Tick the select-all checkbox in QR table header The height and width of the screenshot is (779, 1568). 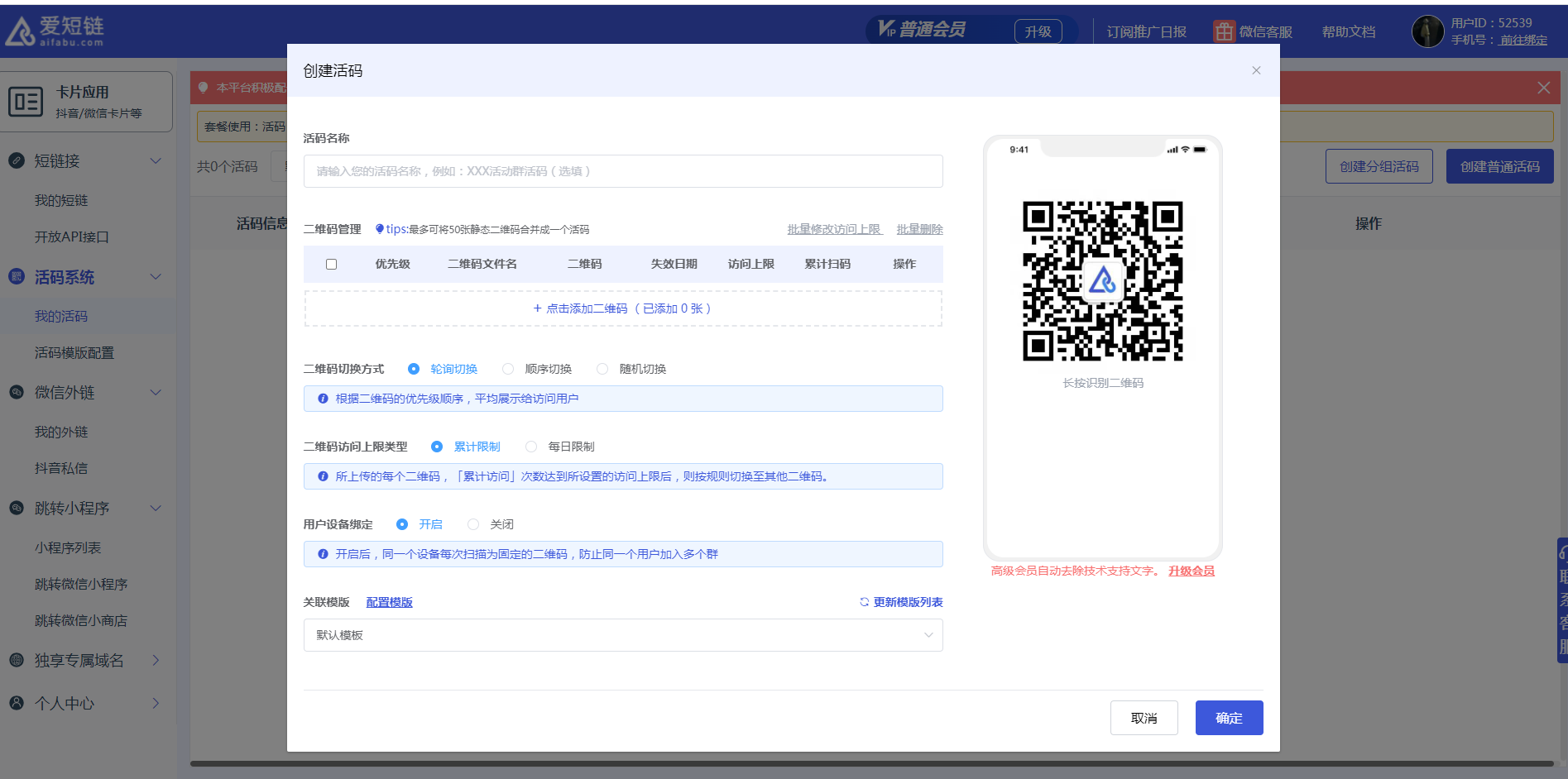(331, 265)
